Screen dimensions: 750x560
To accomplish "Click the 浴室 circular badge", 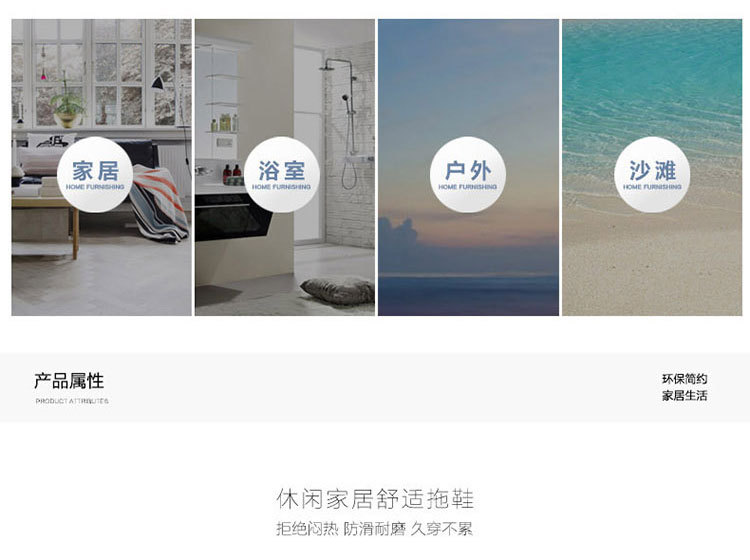I will click(x=281, y=175).
